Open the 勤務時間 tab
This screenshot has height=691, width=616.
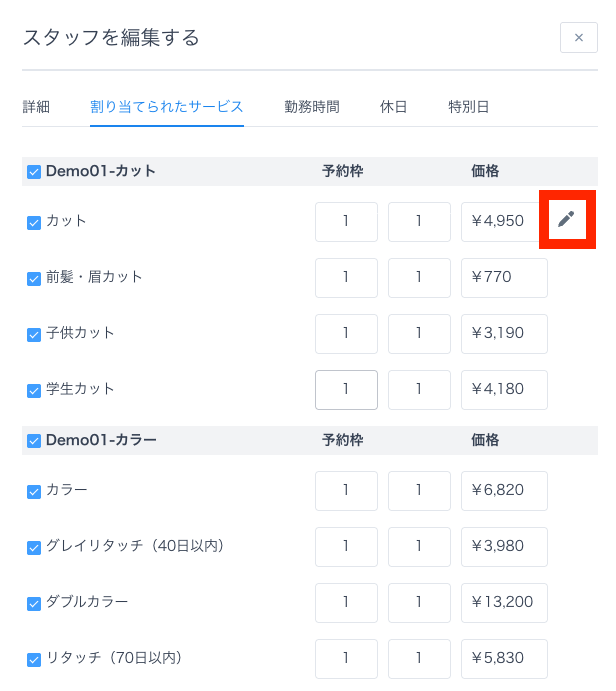pos(311,107)
